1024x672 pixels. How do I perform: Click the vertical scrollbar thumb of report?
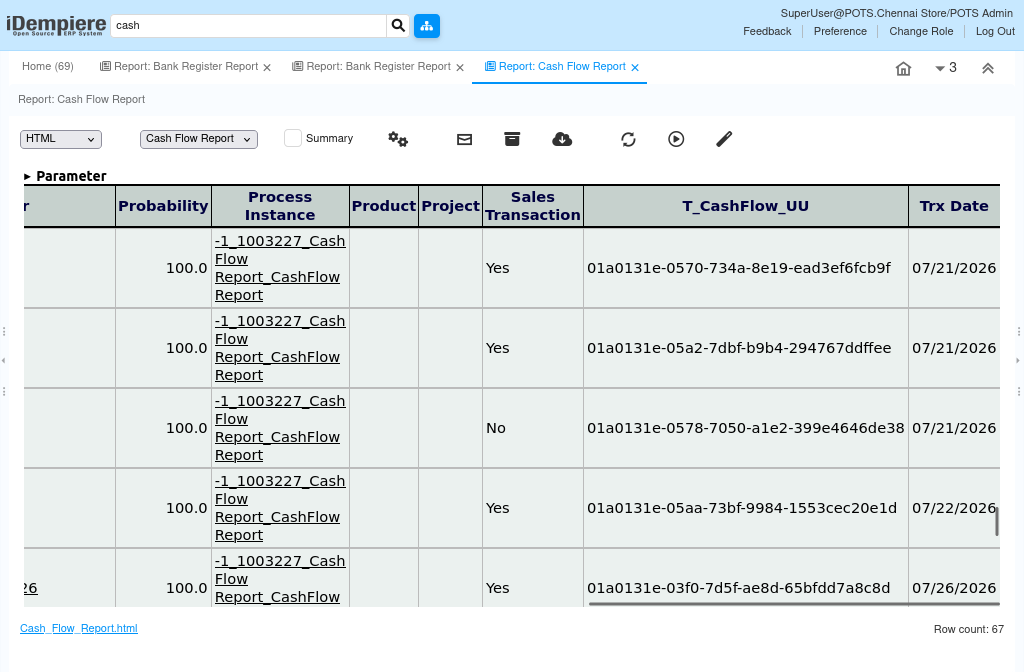pyautogui.click(x=997, y=521)
